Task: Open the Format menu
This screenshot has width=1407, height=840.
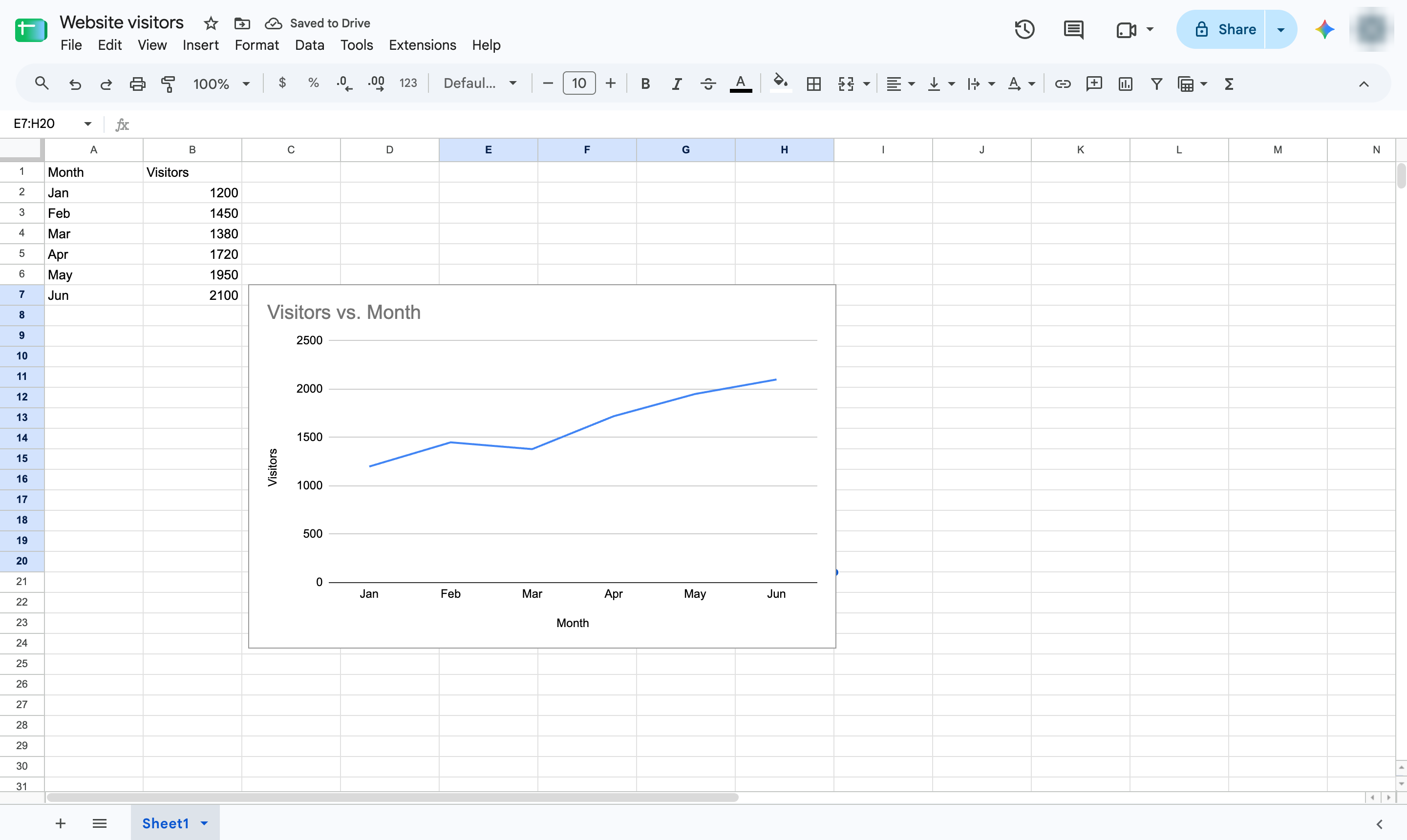Action: (x=256, y=45)
